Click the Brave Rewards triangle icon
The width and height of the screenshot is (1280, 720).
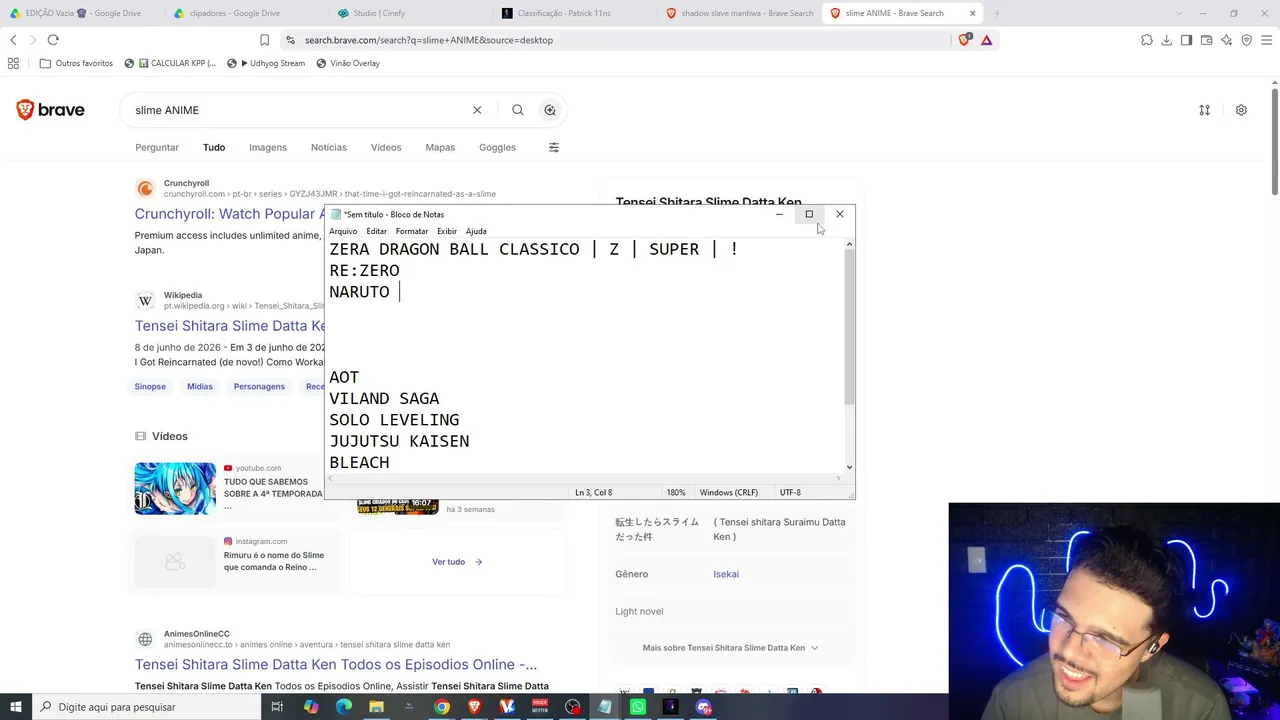[x=986, y=40]
